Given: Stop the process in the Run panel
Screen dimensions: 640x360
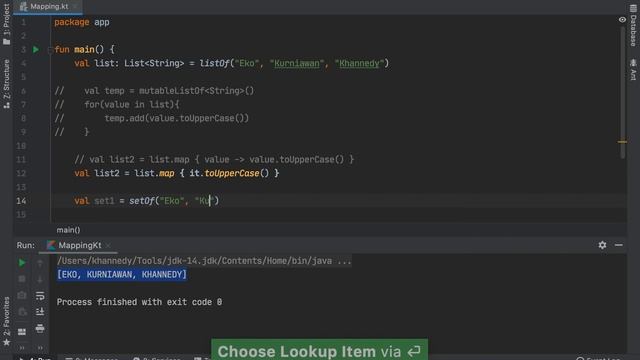Looking at the screenshot, I should point(22,279).
